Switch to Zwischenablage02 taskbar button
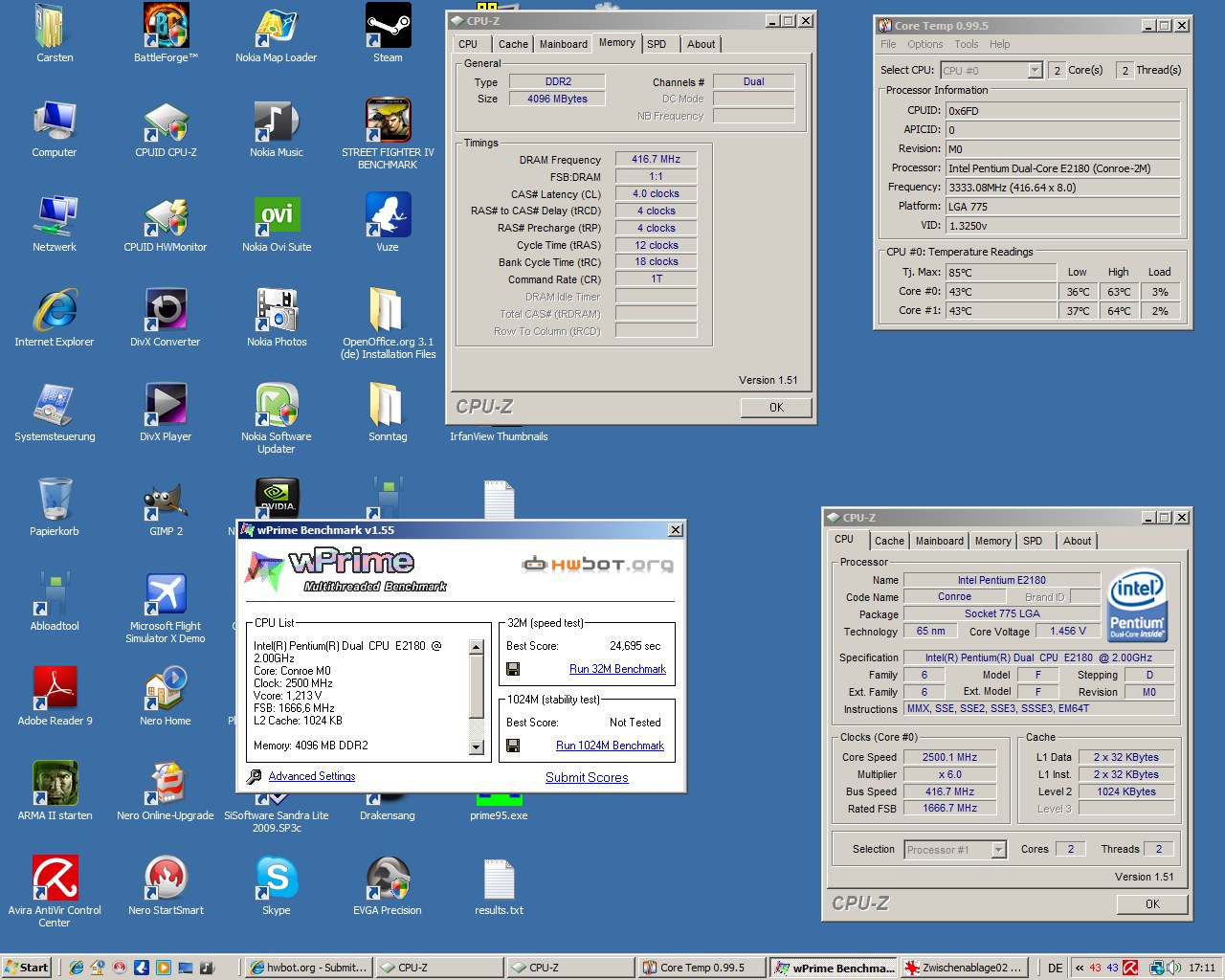Screen dimensions: 1225x980 (964, 968)
